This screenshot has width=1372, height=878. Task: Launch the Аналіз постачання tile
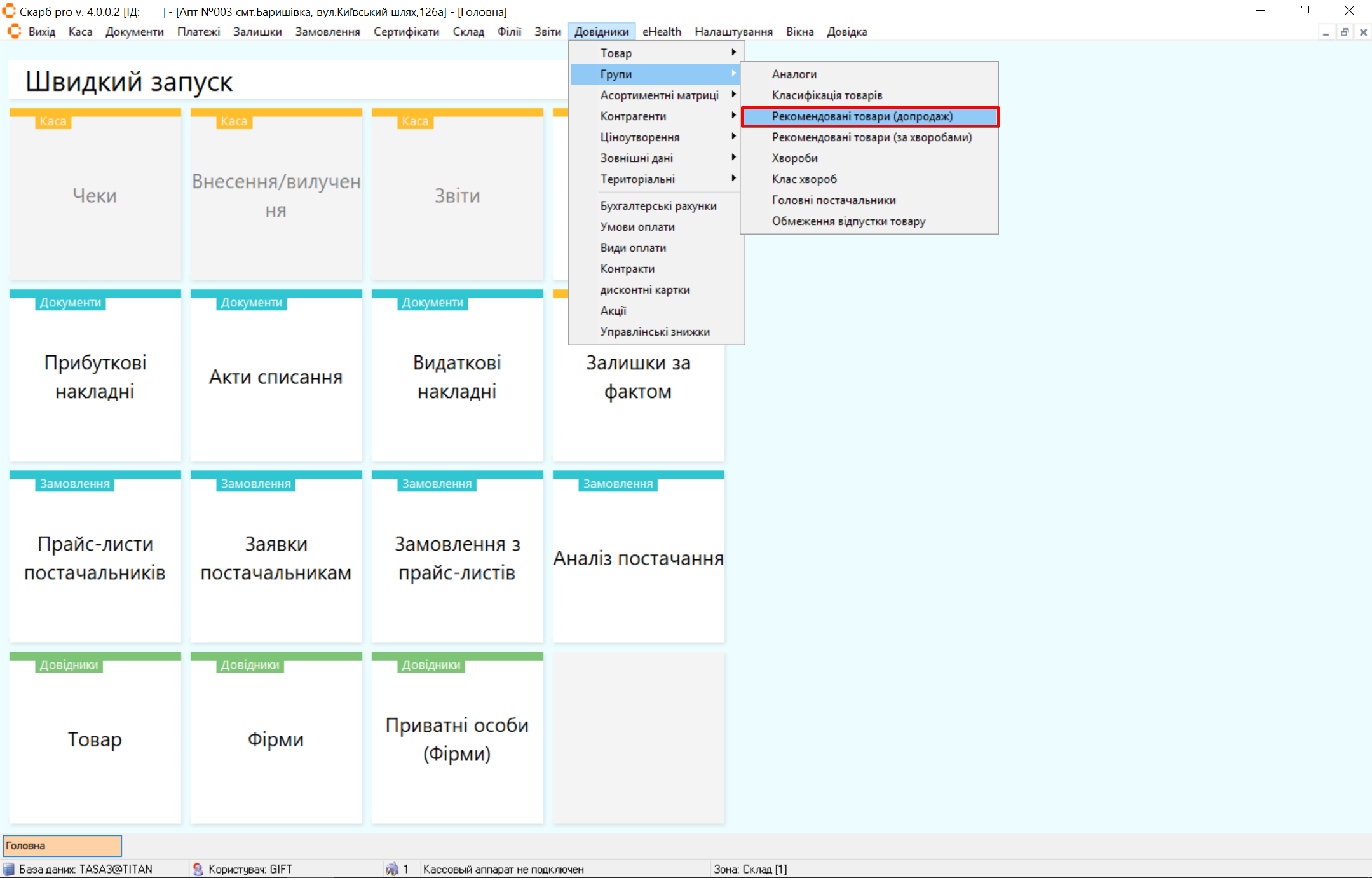click(x=638, y=558)
